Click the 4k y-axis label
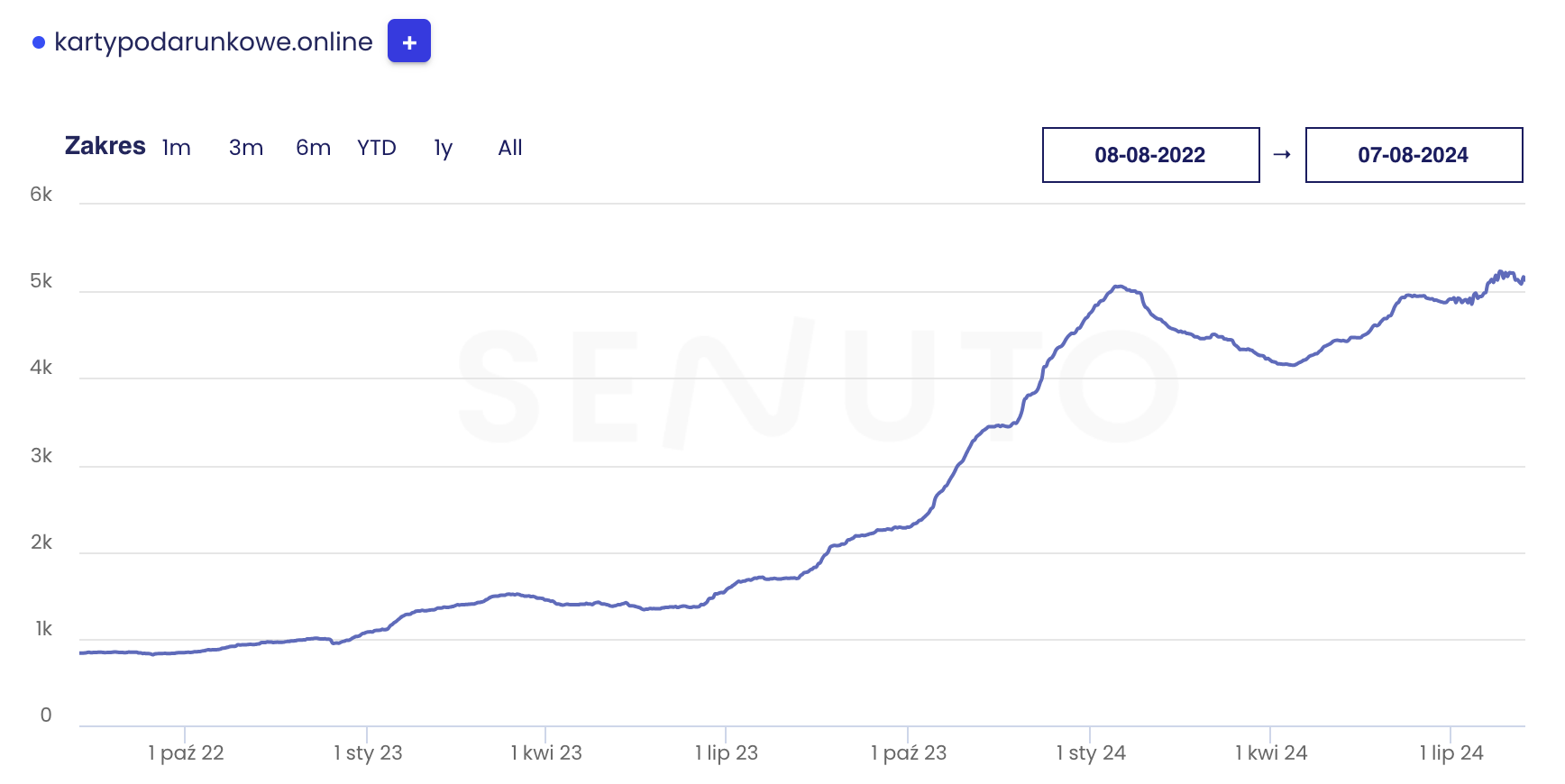Screen dimensions: 1565x784 41,368
